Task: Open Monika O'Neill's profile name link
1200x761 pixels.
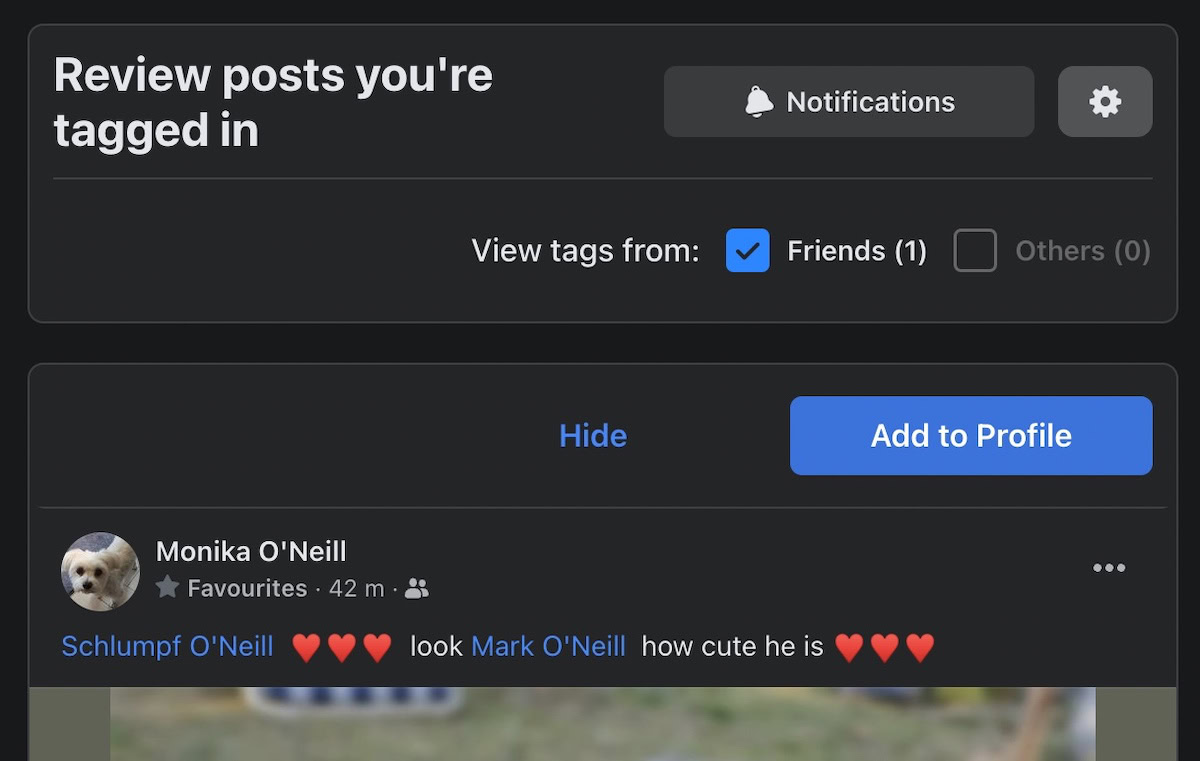Action: (251, 551)
